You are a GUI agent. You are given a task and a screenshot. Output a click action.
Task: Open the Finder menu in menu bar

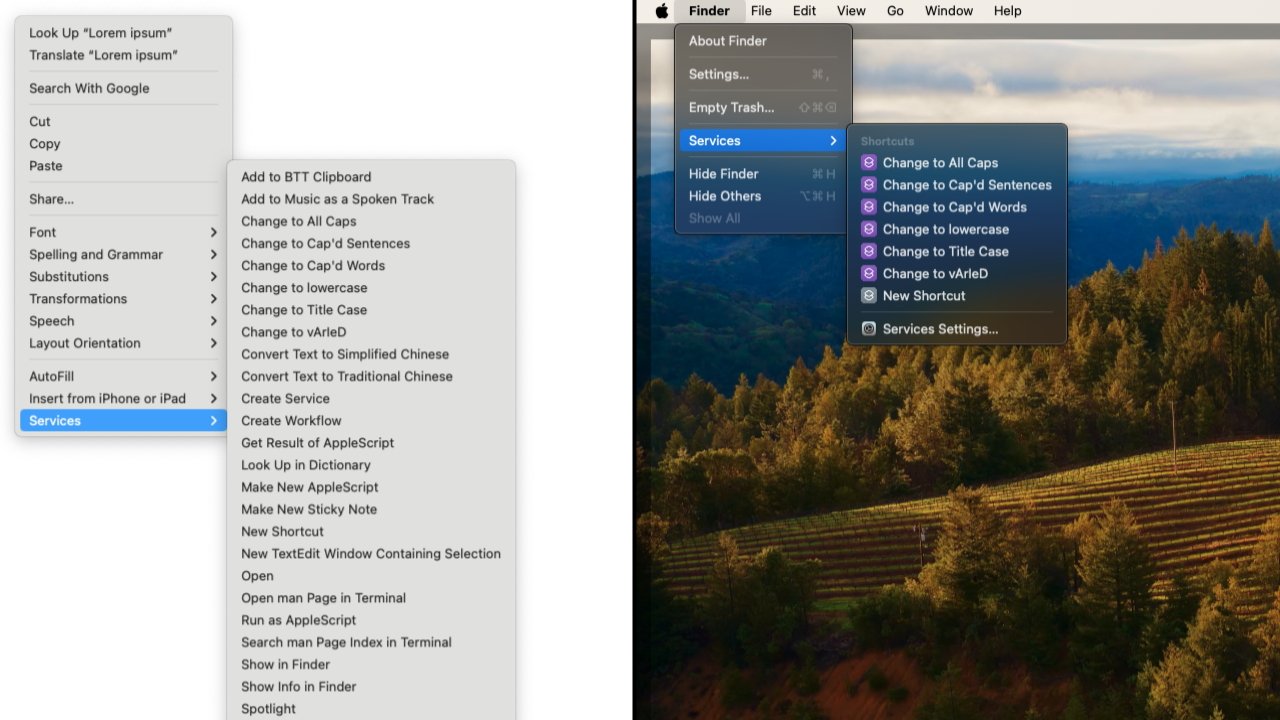click(709, 11)
